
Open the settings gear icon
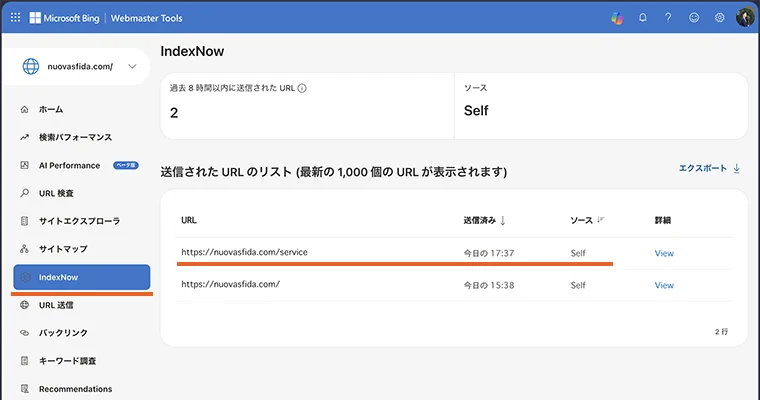pyautogui.click(x=719, y=18)
